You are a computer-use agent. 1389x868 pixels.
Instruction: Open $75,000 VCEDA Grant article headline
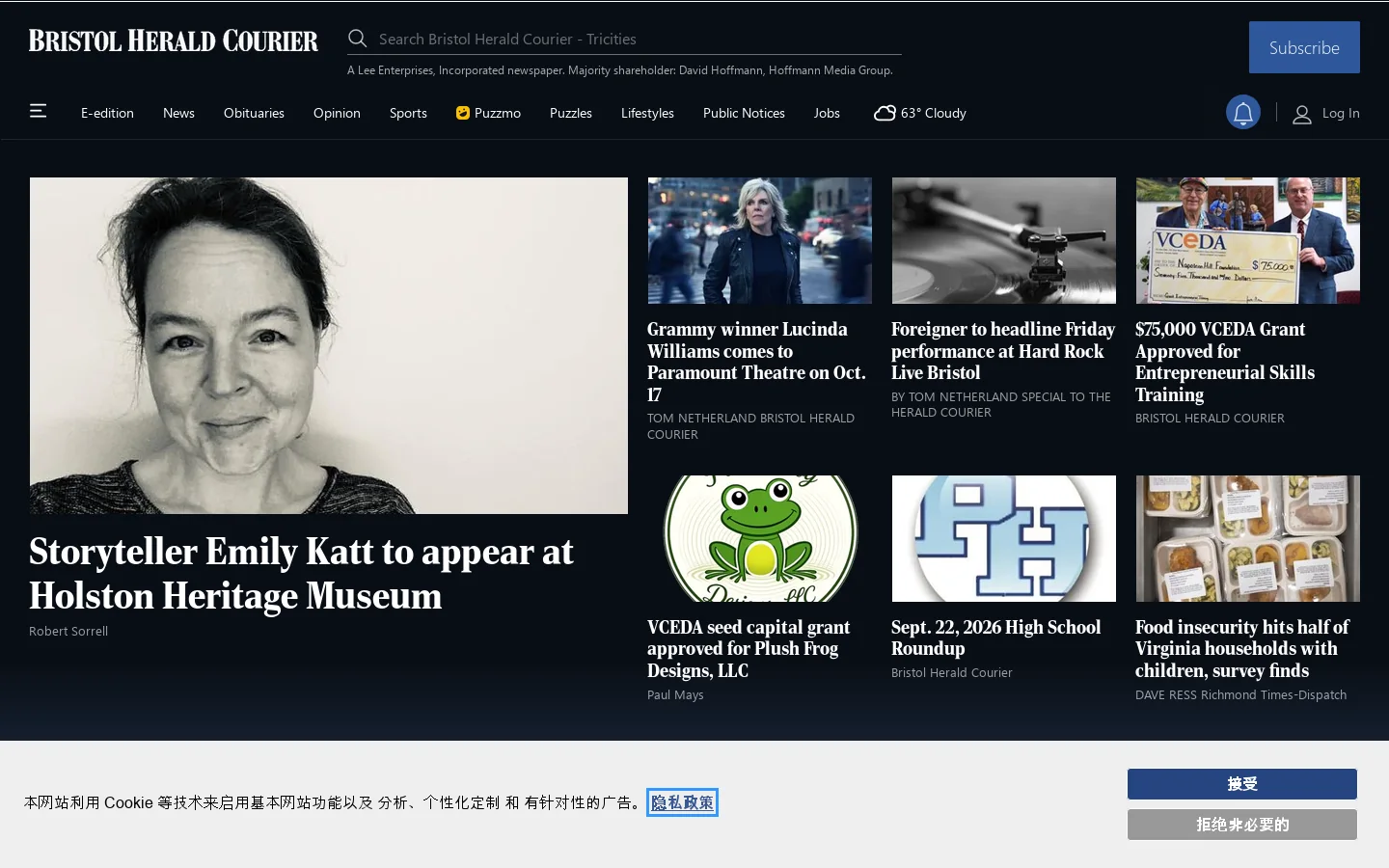1225,362
